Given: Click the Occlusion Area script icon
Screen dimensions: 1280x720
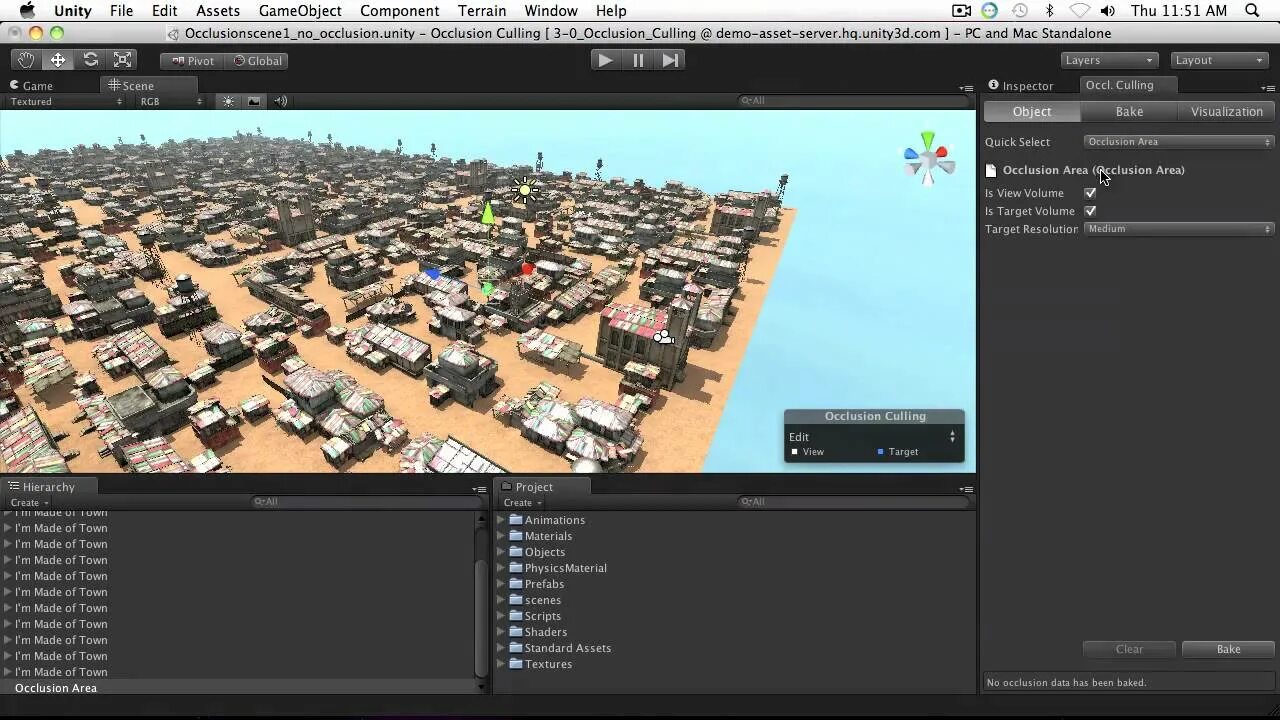Looking at the screenshot, I should pos(991,171).
